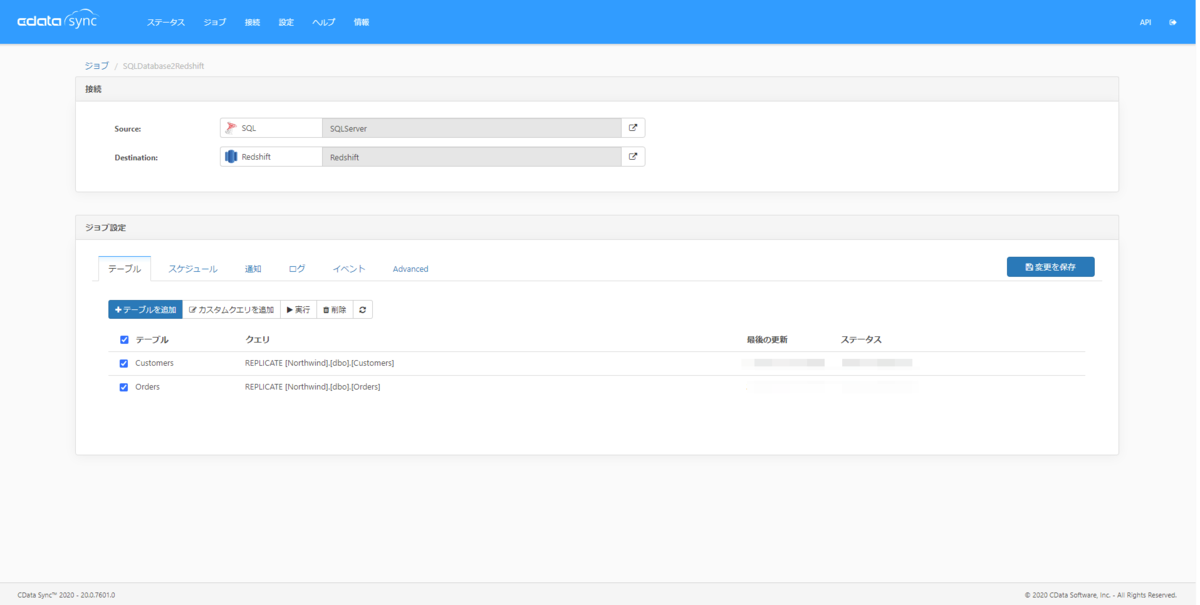Open the 設定 menu

pos(286,22)
